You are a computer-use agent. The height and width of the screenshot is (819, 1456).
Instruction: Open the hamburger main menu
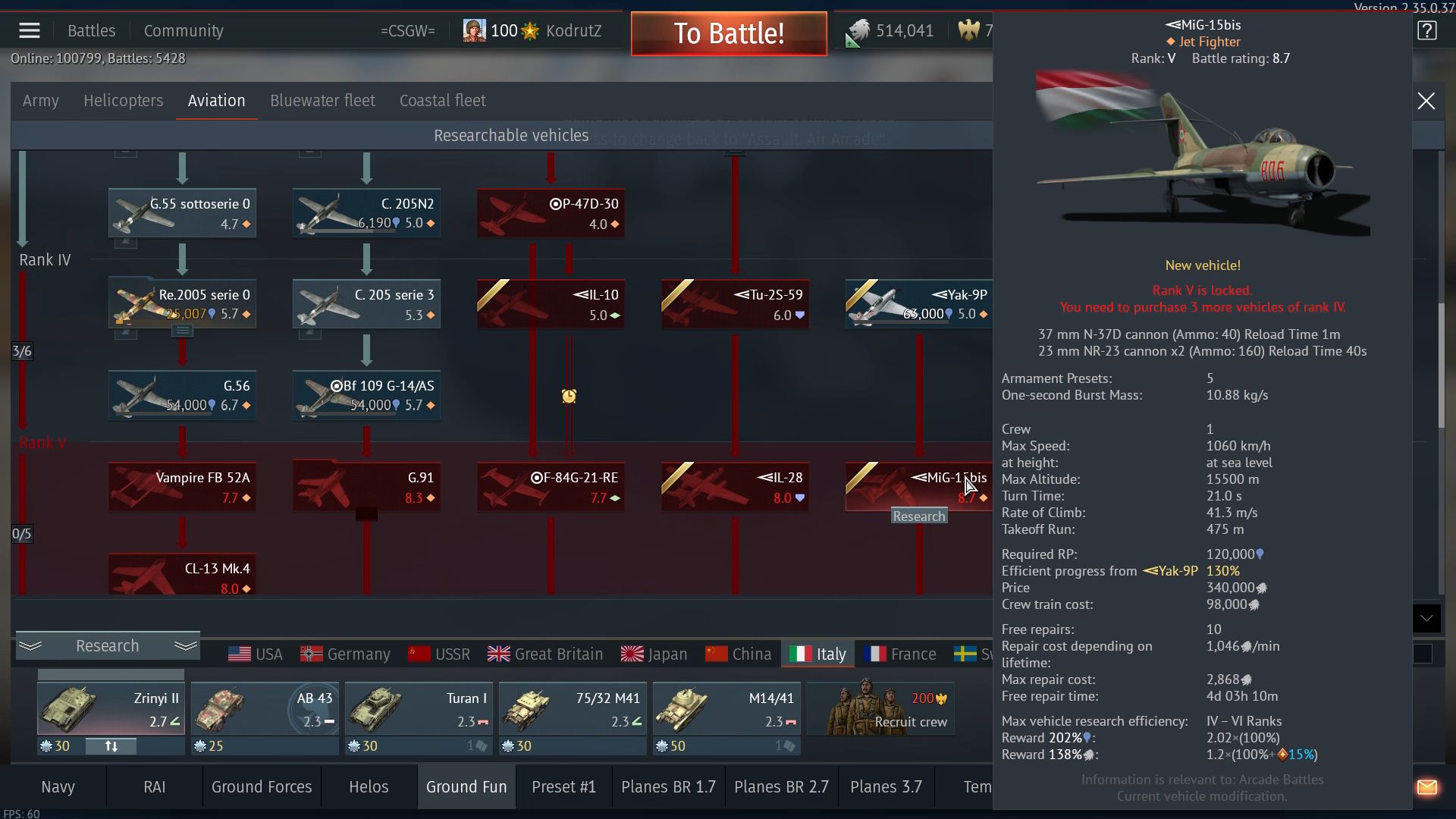30,31
